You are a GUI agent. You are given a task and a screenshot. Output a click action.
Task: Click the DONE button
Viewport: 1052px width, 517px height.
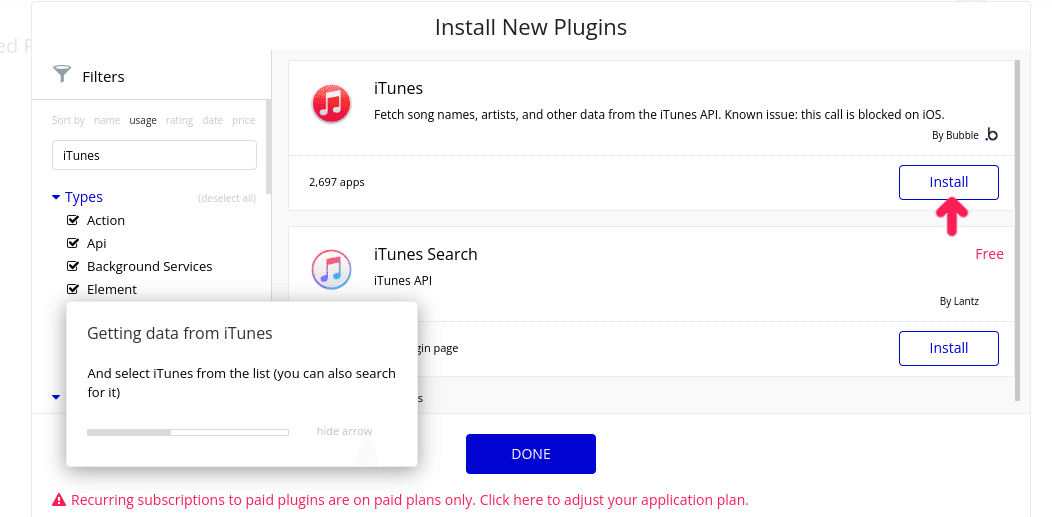531,454
